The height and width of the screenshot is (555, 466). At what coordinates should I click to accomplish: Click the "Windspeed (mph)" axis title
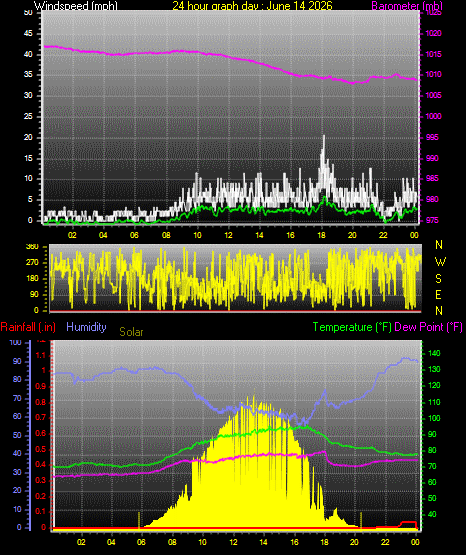[76, 5]
